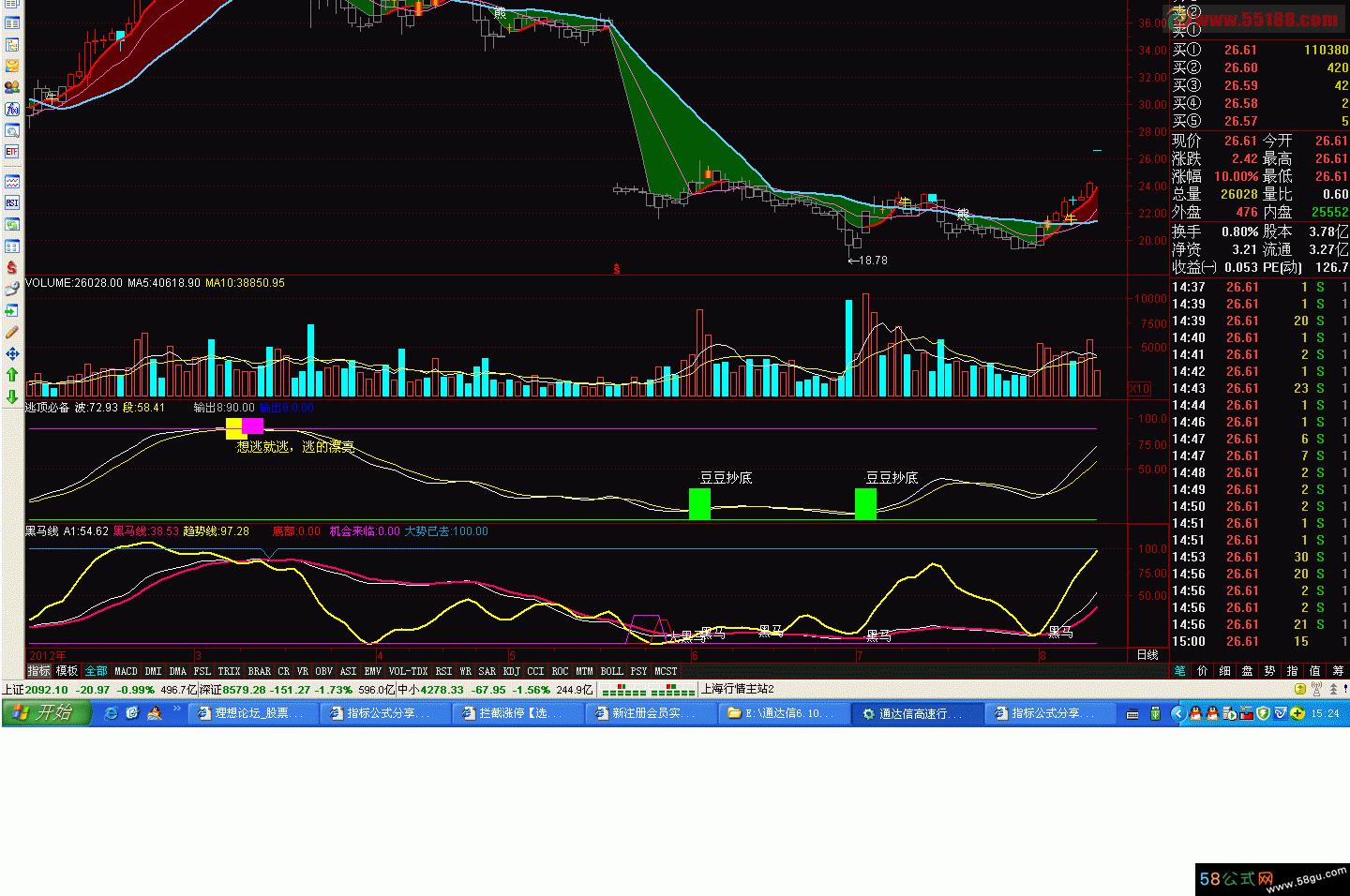
Task: Click the green down arrow icon
Action: 11,396
